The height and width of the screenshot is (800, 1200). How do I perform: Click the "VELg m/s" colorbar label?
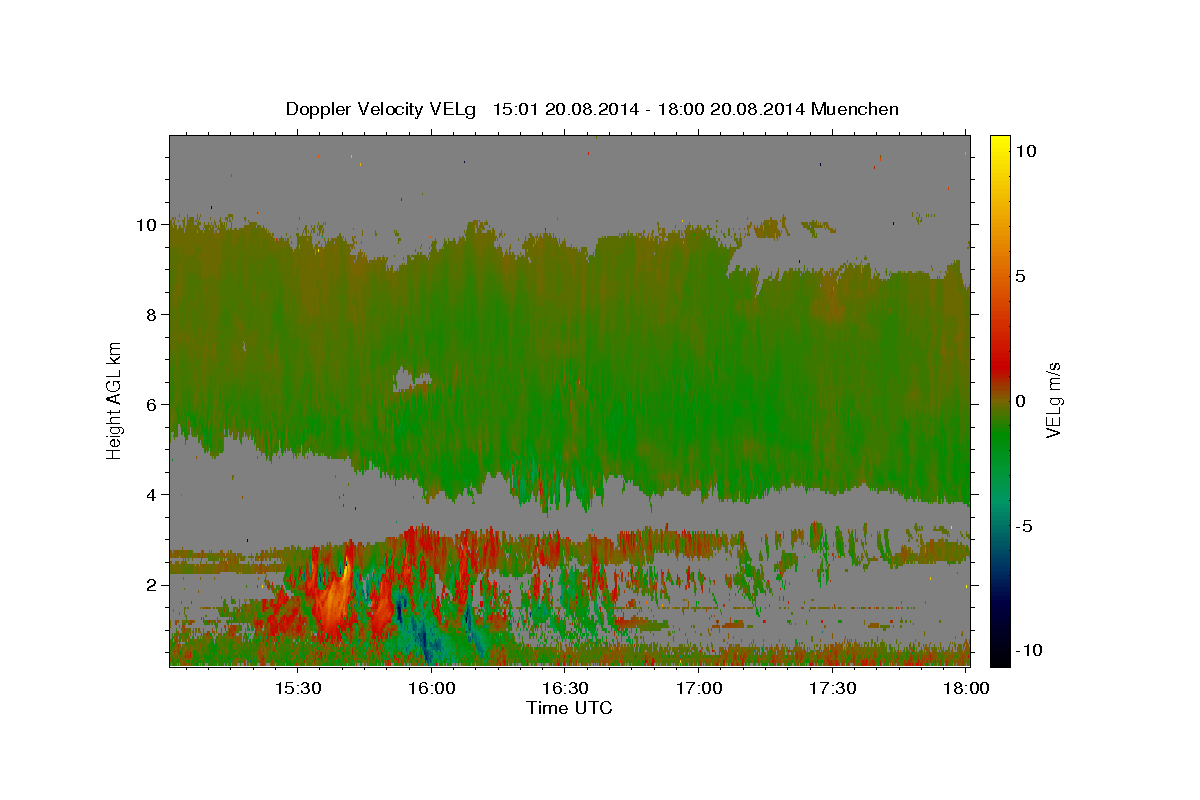coord(1053,401)
